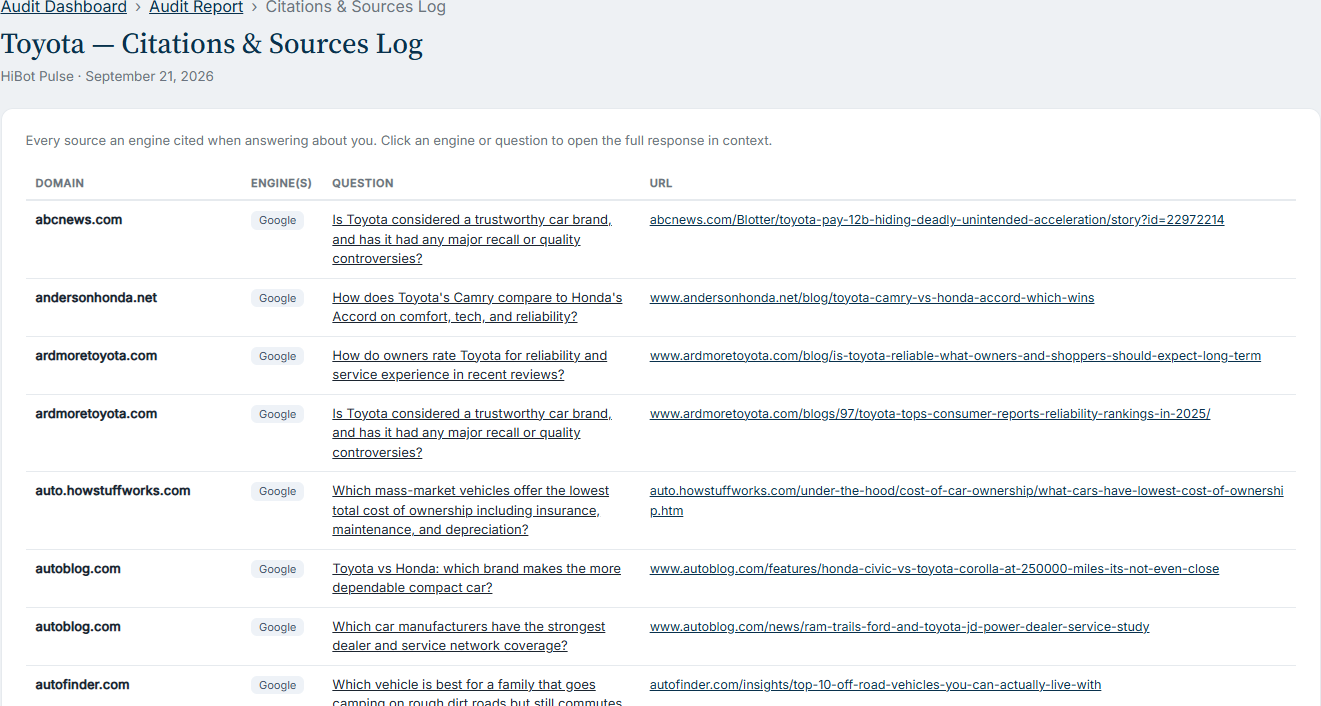Select the abcnews.com domain cell

(79, 220)
